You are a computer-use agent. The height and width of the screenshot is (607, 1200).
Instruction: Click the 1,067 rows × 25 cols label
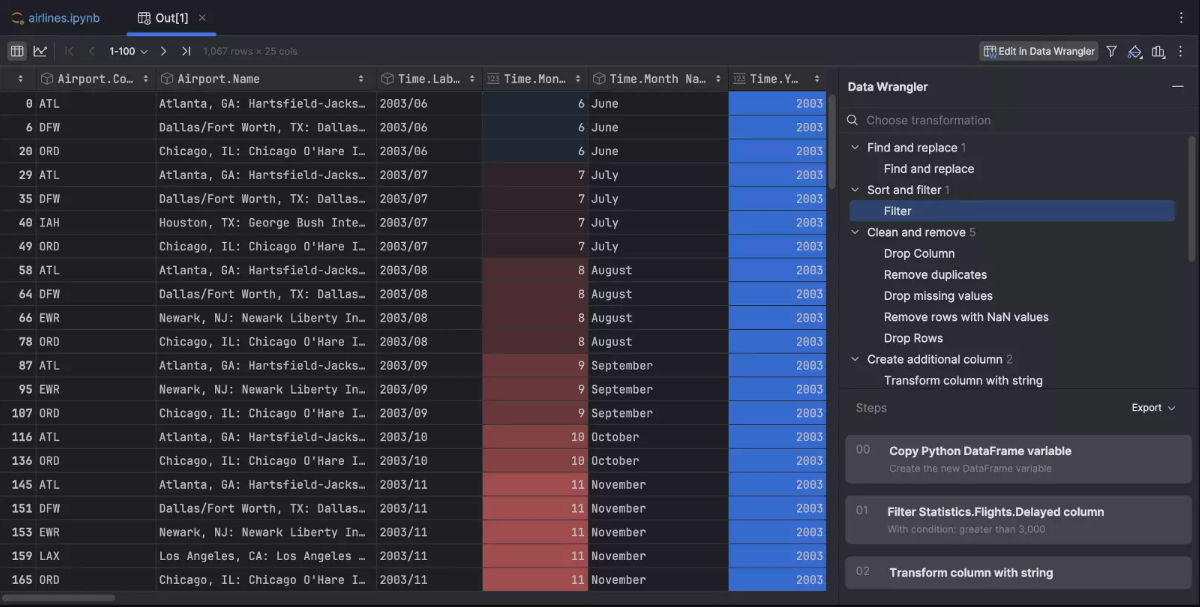tap(250, 51)
